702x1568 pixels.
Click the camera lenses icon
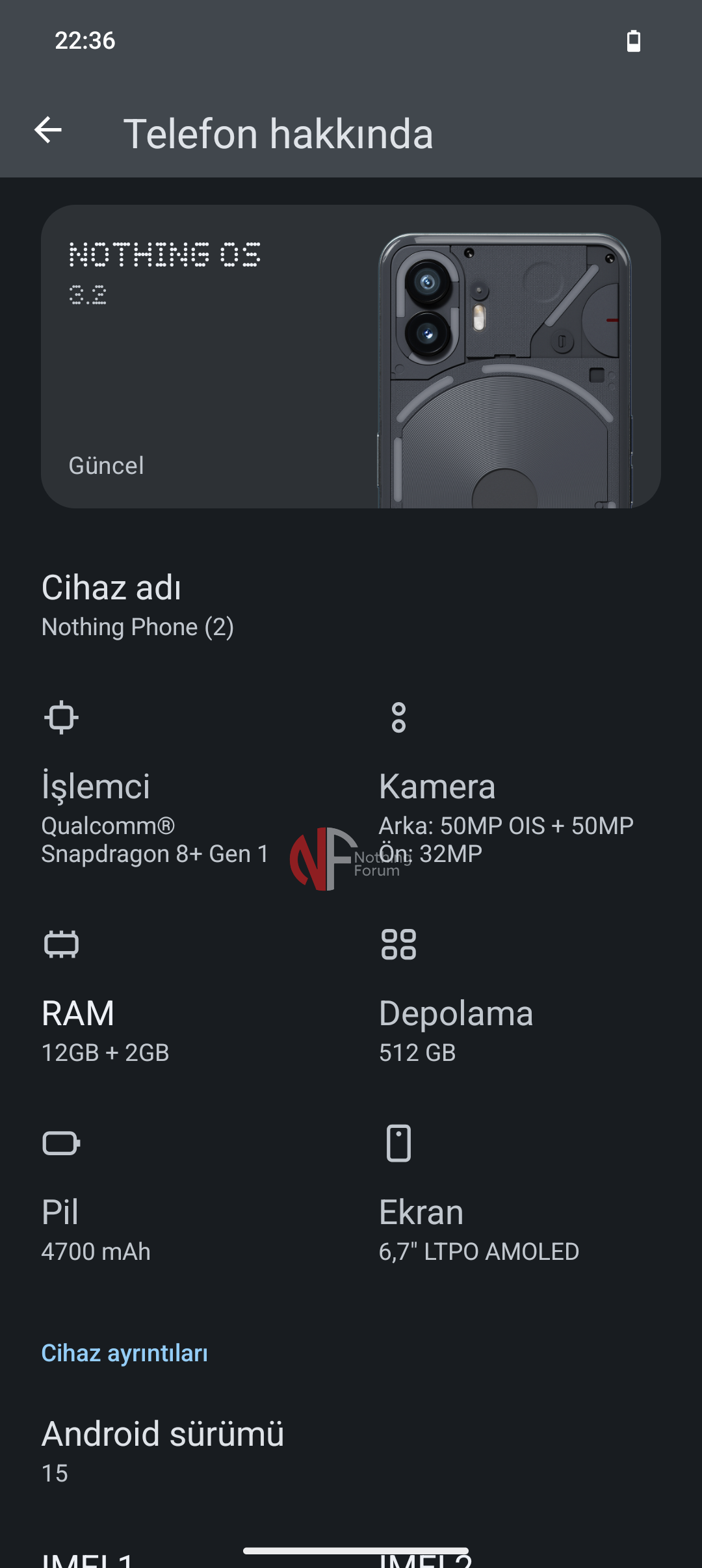tap(398, 718)
